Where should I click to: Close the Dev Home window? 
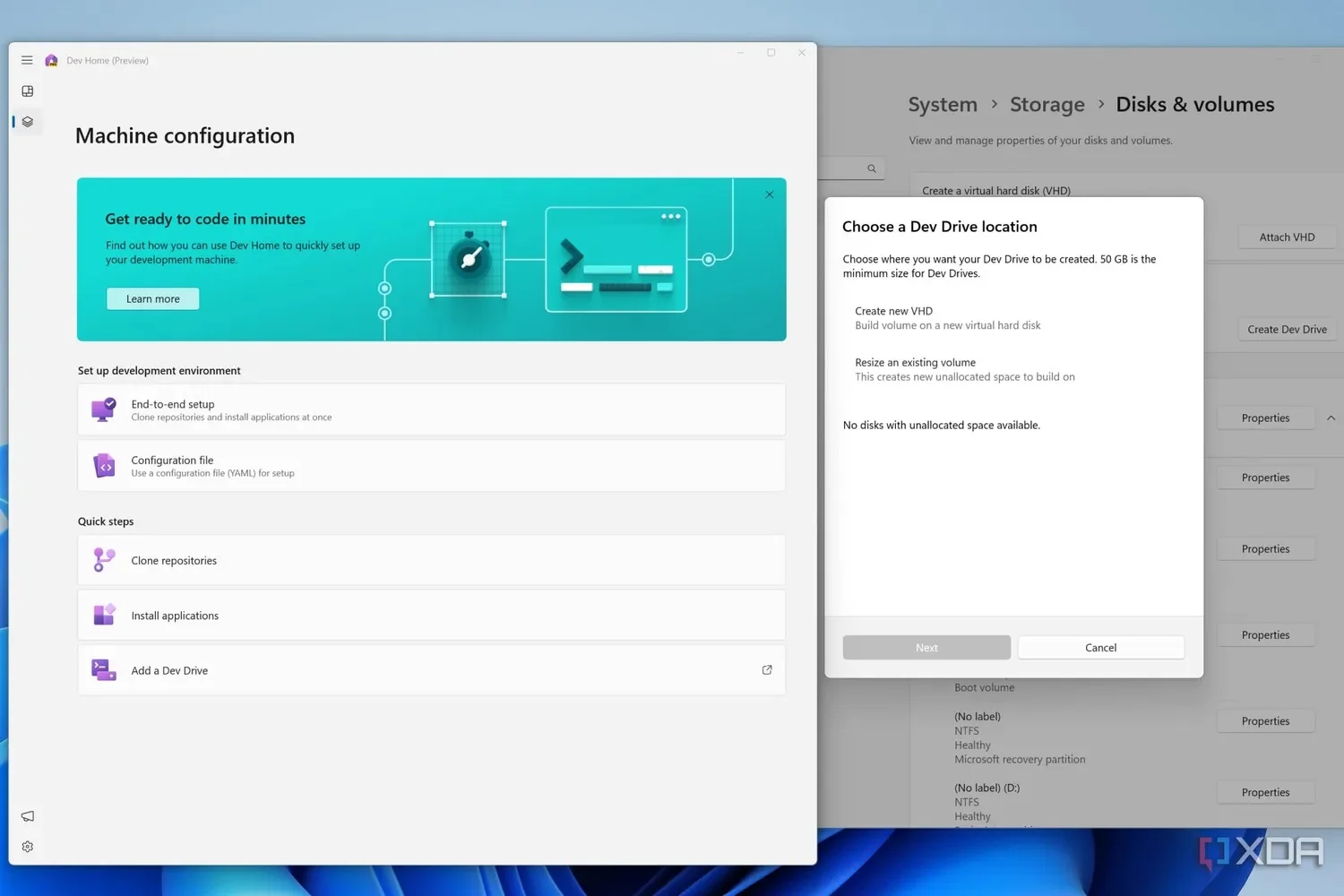pos(801,53)
